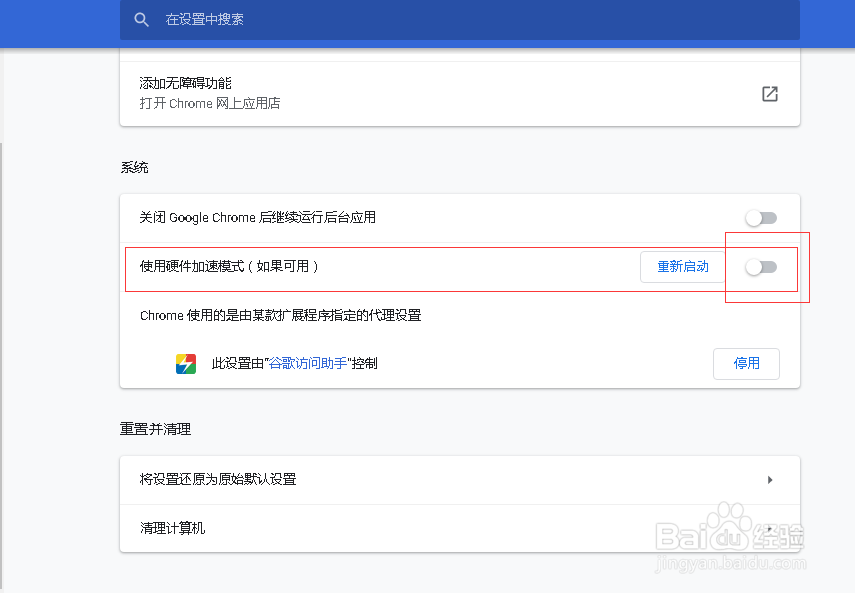Click the magnifier search icon

point(141,20)
